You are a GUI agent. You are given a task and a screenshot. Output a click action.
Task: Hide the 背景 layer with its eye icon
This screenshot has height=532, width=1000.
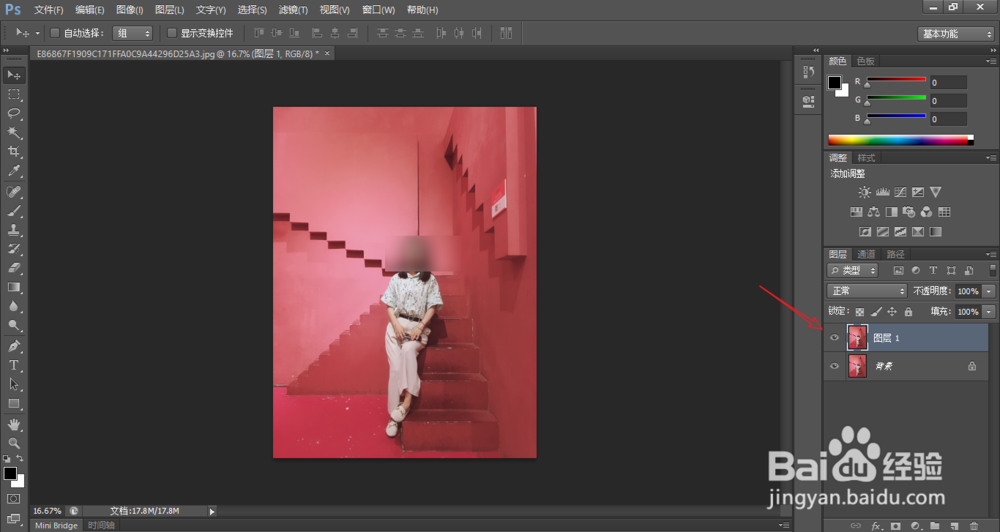(834, 366)
